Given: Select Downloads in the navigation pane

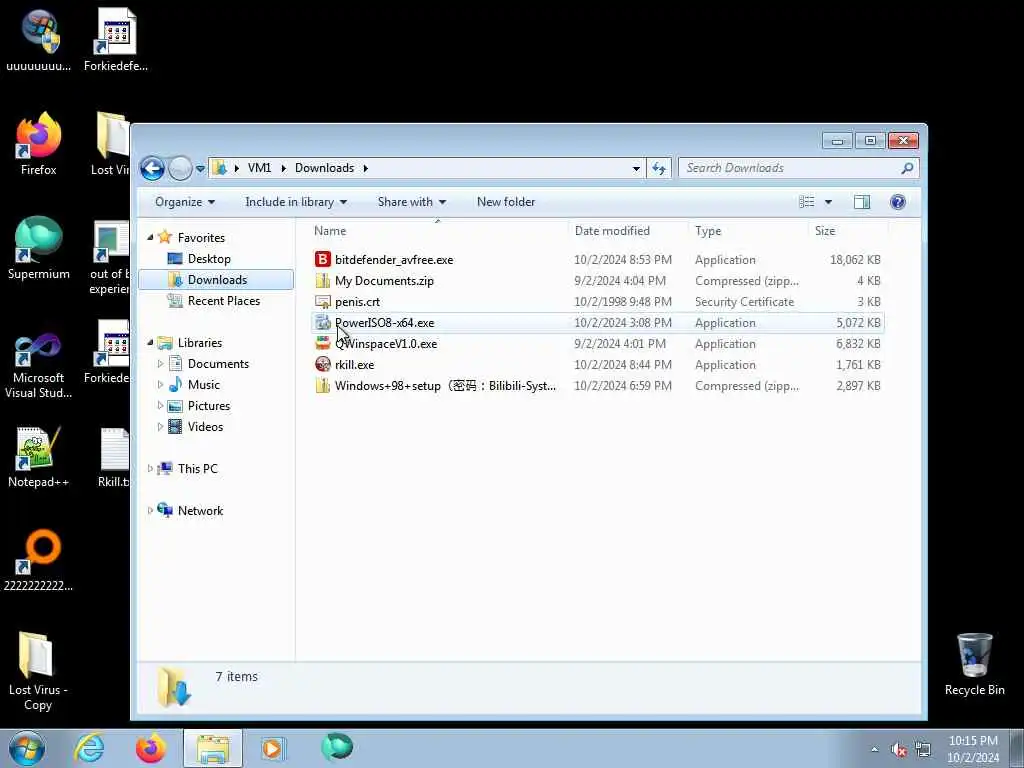Looking at the screenshot, I should pos(216,280).
